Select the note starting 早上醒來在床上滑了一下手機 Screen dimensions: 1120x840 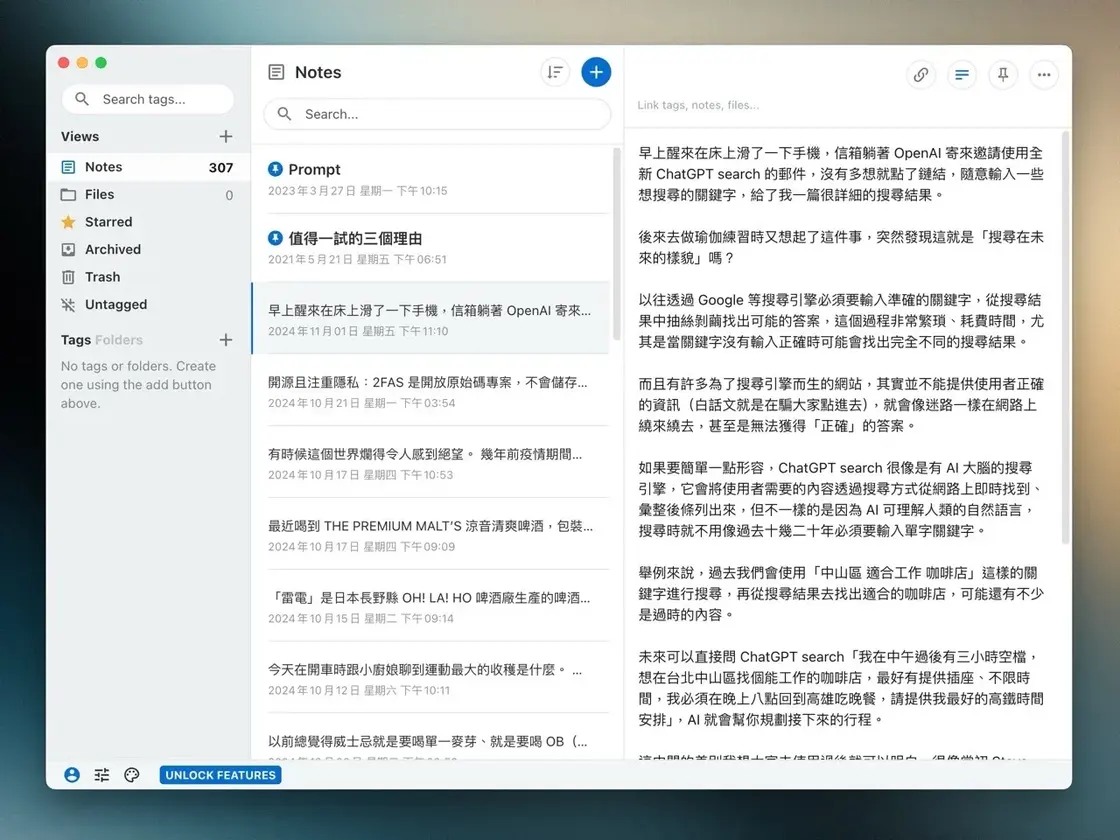coord(431,319)
